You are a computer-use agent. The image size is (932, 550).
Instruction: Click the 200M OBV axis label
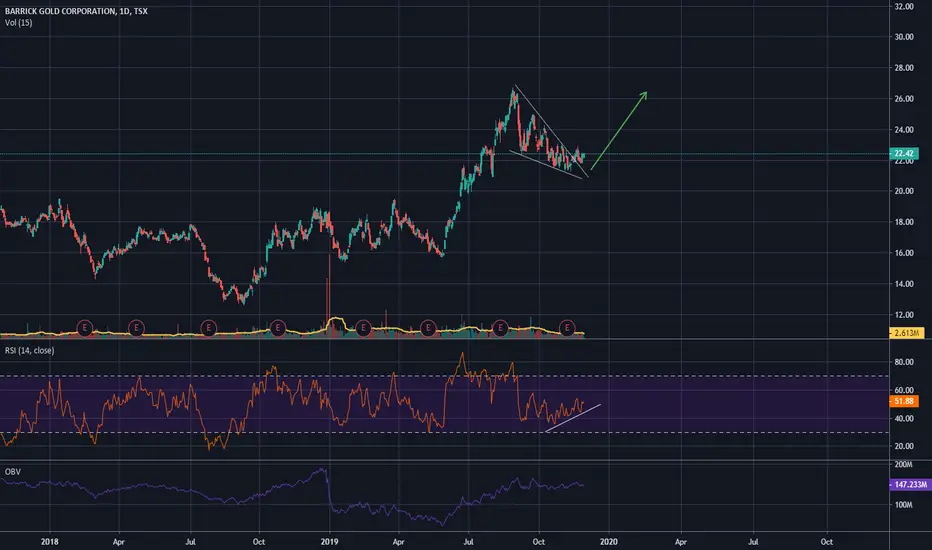pos(903,464)
